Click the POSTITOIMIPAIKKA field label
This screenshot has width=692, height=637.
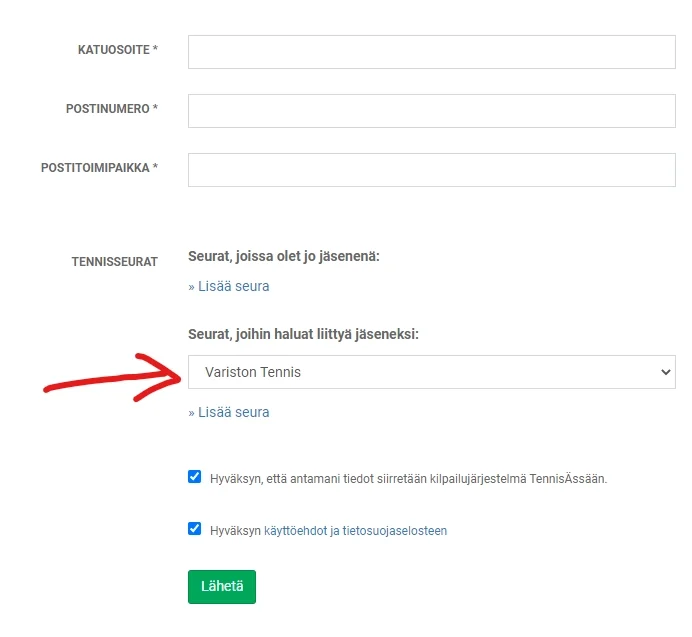pyautogui.click(x=99, y=168)
